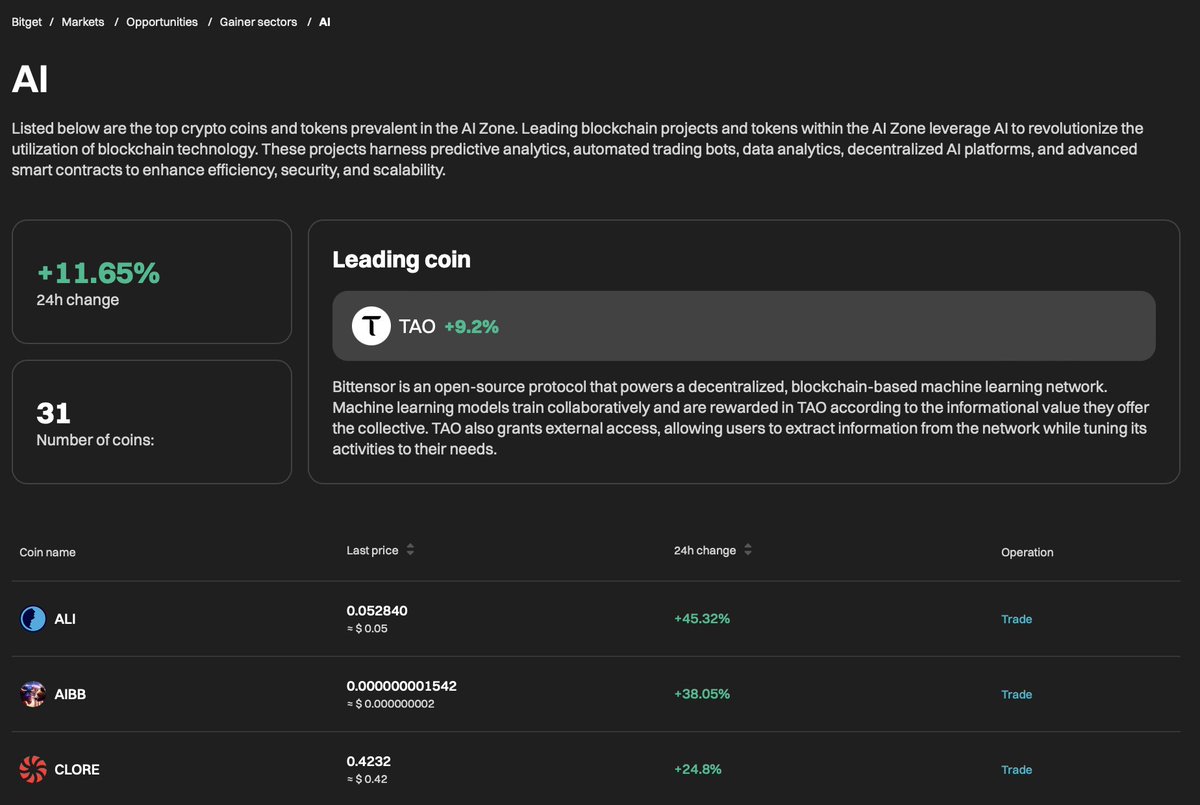Open Opportunities breadcrumb link
The image size is (1200, 805).
point(162,22)
